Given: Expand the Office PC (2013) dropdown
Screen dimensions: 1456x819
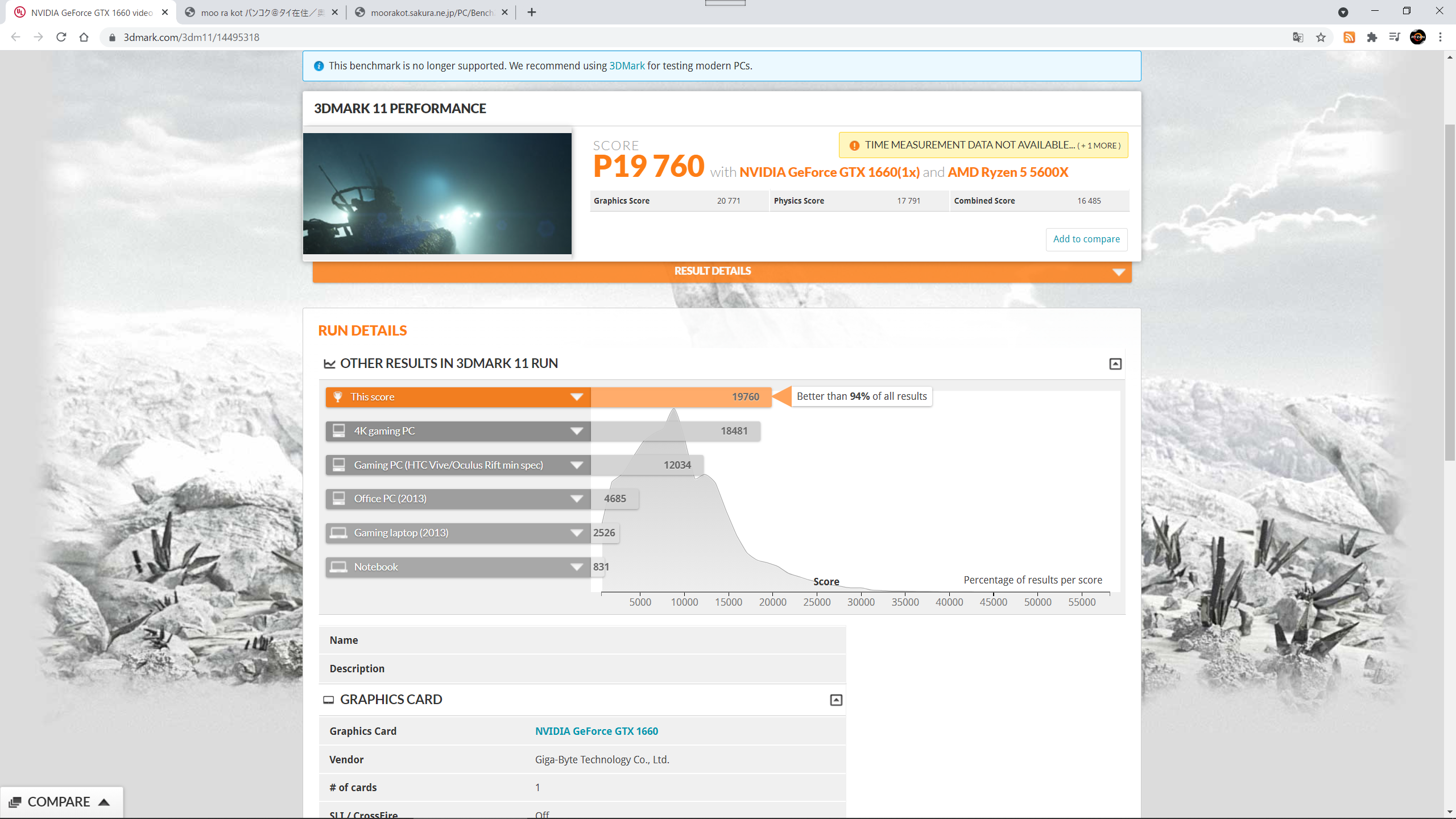Looking at the screenshot, I should click(x=577, y=499).
